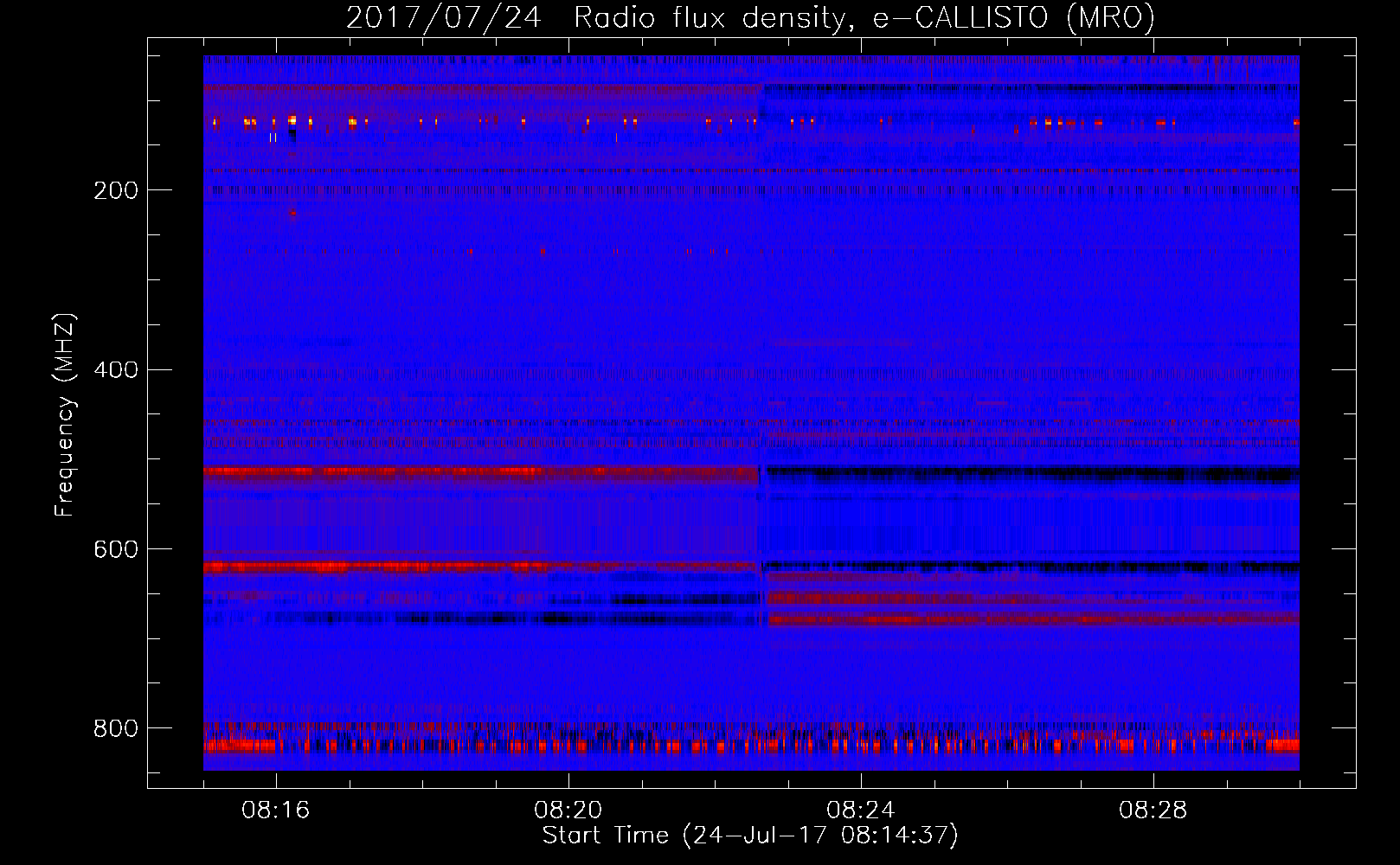This screenshot has height=865, width=1400.
Task: Click the 08:28 time axis label
Action: pyautogui.click(x=1153, y=811)
